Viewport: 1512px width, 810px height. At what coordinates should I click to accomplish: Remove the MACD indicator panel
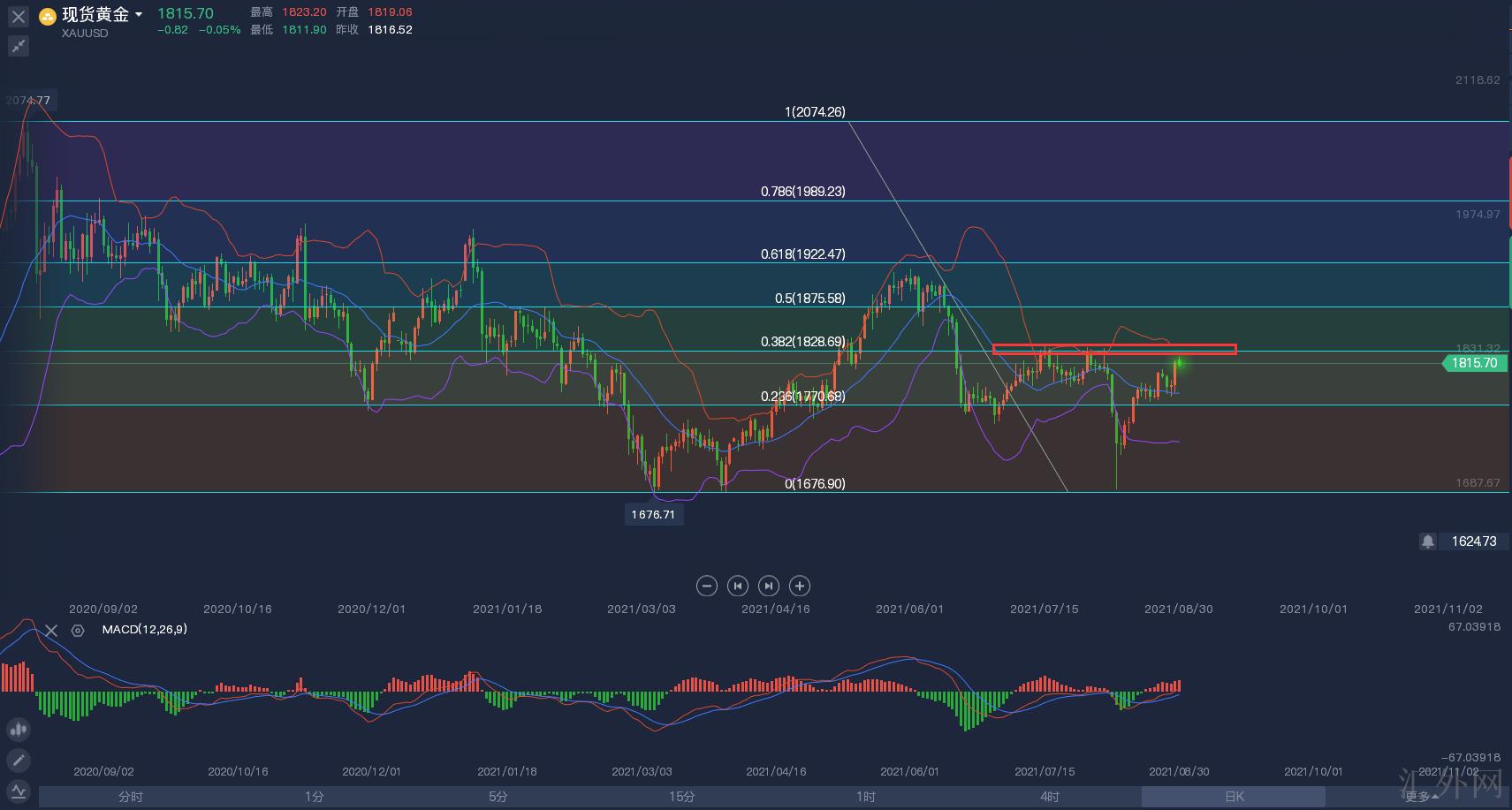pos(51,630)
